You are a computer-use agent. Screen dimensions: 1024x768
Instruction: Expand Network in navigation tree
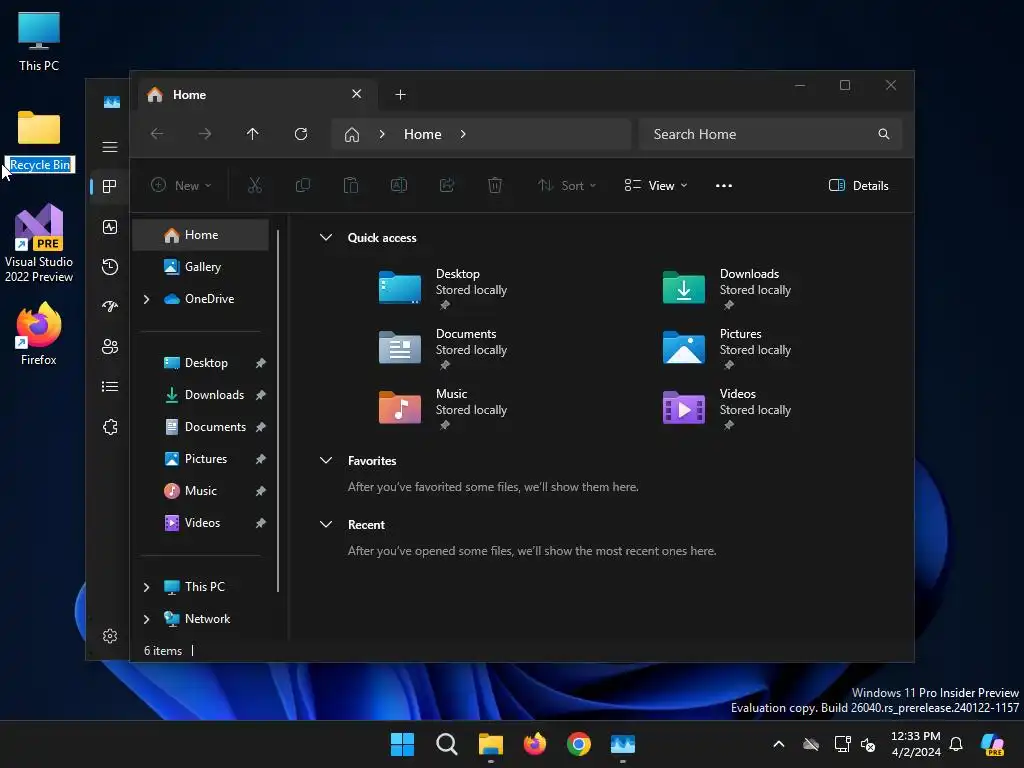pos(146,619)
